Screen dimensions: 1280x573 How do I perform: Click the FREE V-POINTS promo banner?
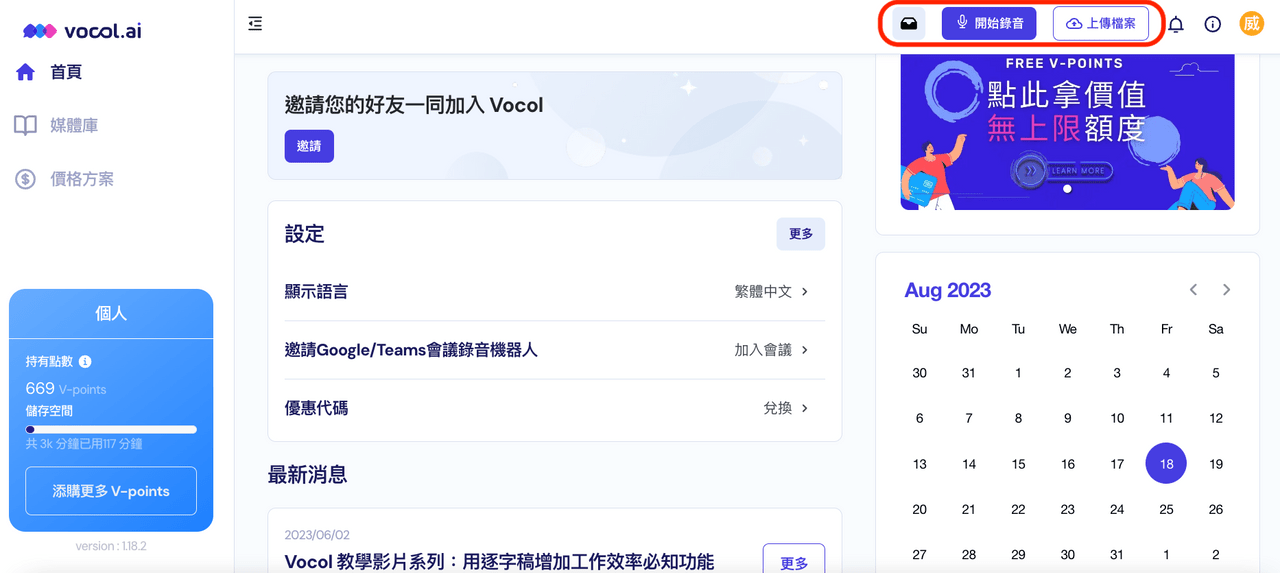click(x=1067, y=132)
